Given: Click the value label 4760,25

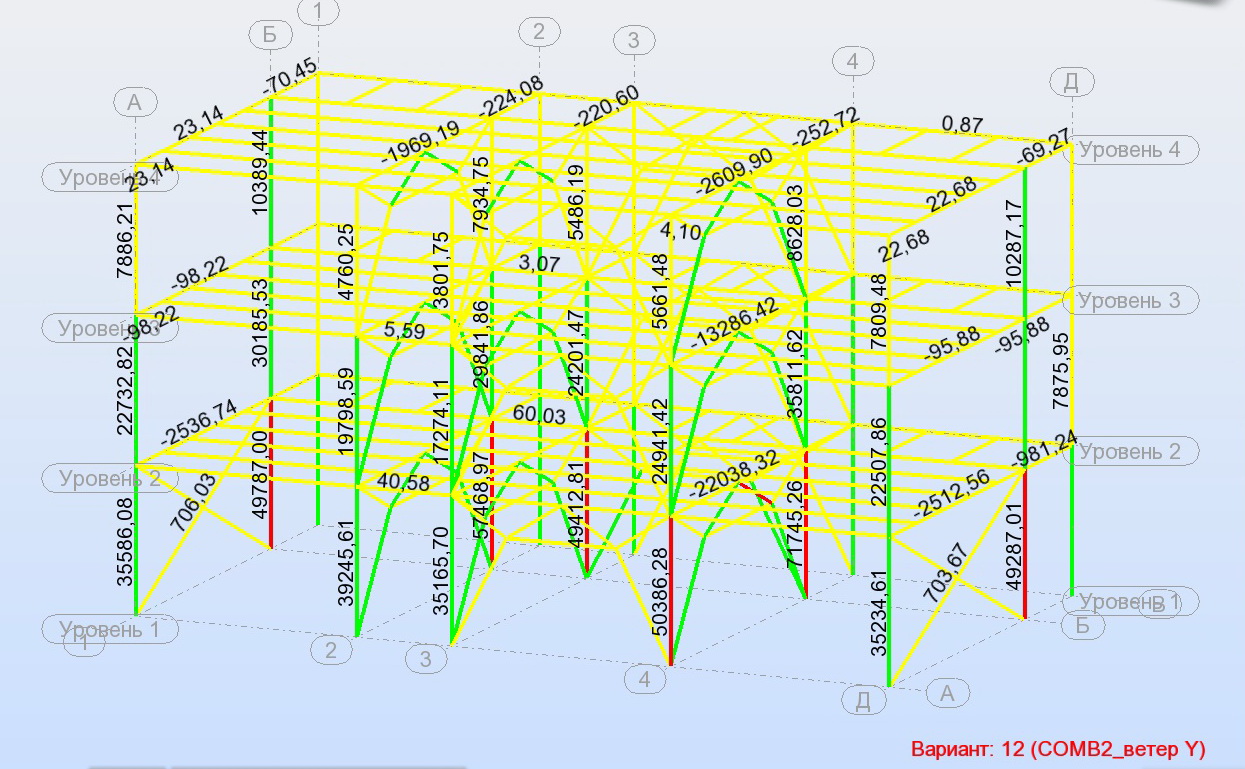Looking at the screenshot, I should click(345, 263).
